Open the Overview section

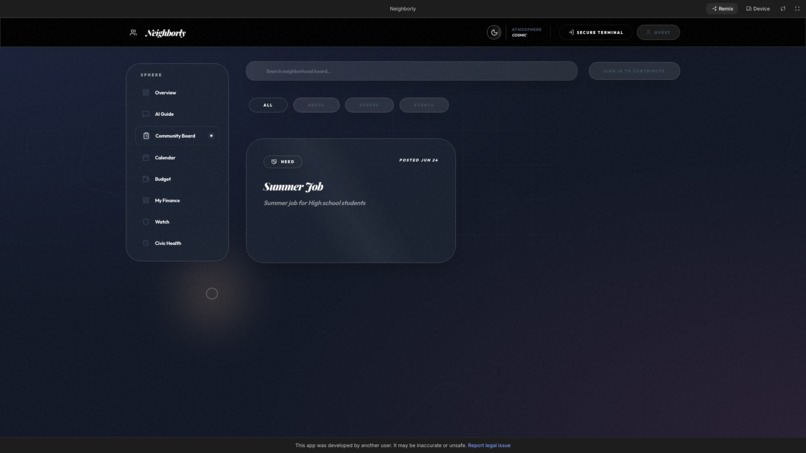click(x=177, y=93)
